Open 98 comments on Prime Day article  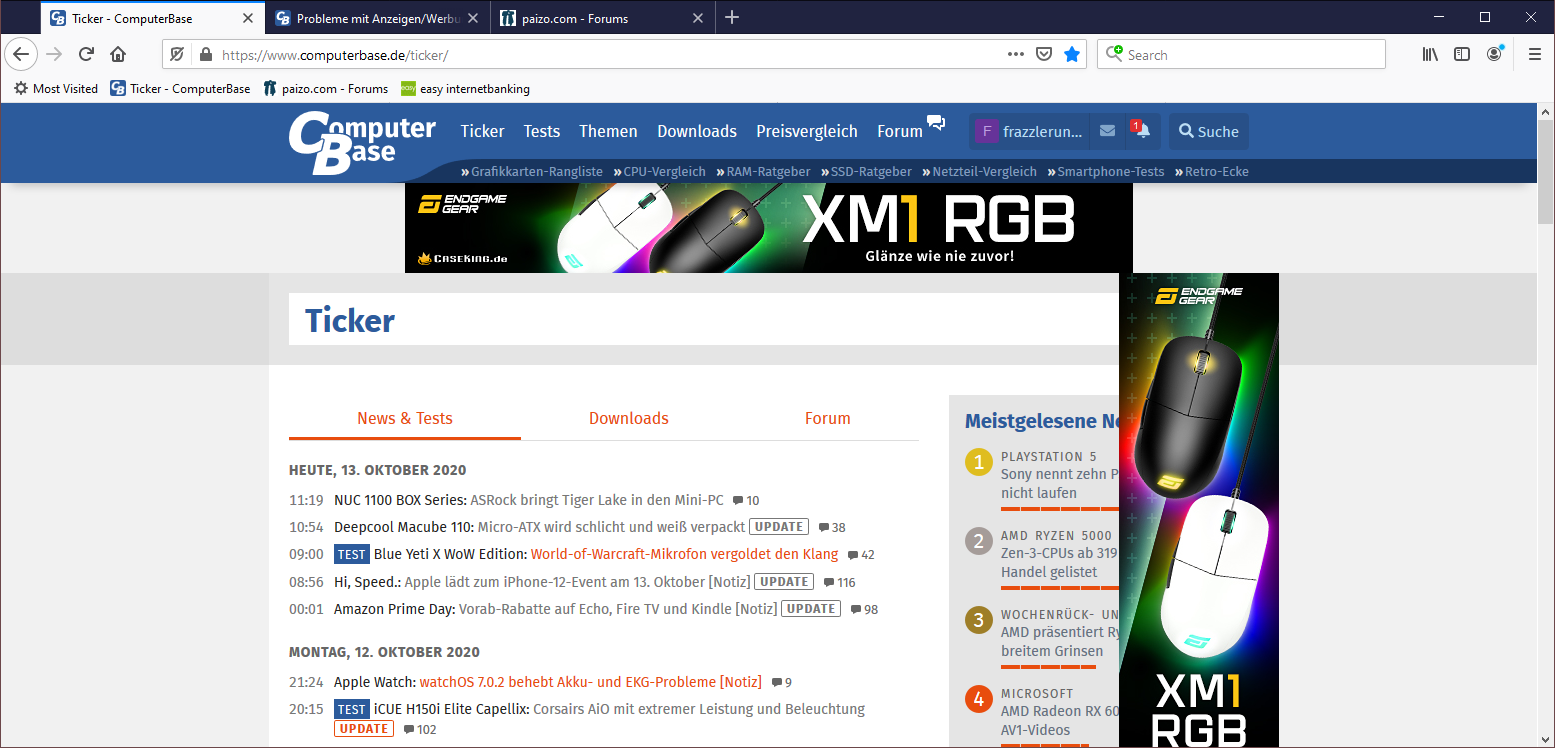(864, 609)
